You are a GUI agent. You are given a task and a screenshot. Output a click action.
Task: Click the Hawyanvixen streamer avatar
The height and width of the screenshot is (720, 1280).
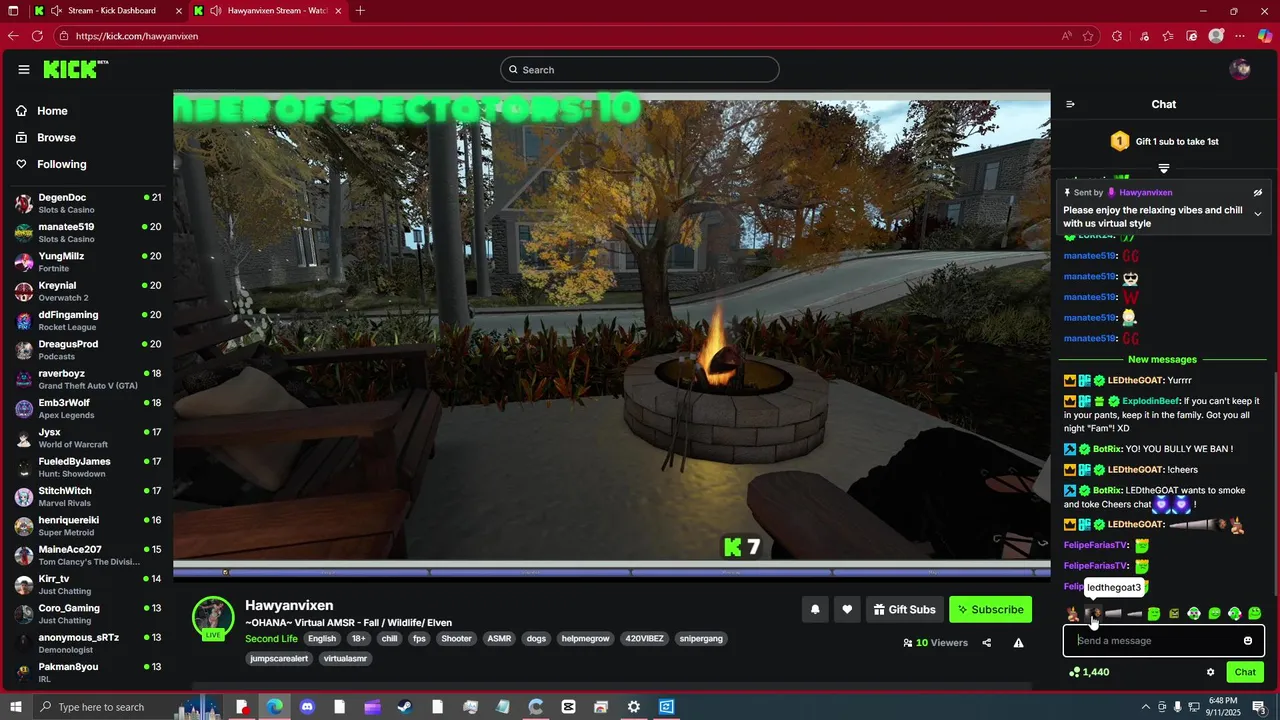213,618
